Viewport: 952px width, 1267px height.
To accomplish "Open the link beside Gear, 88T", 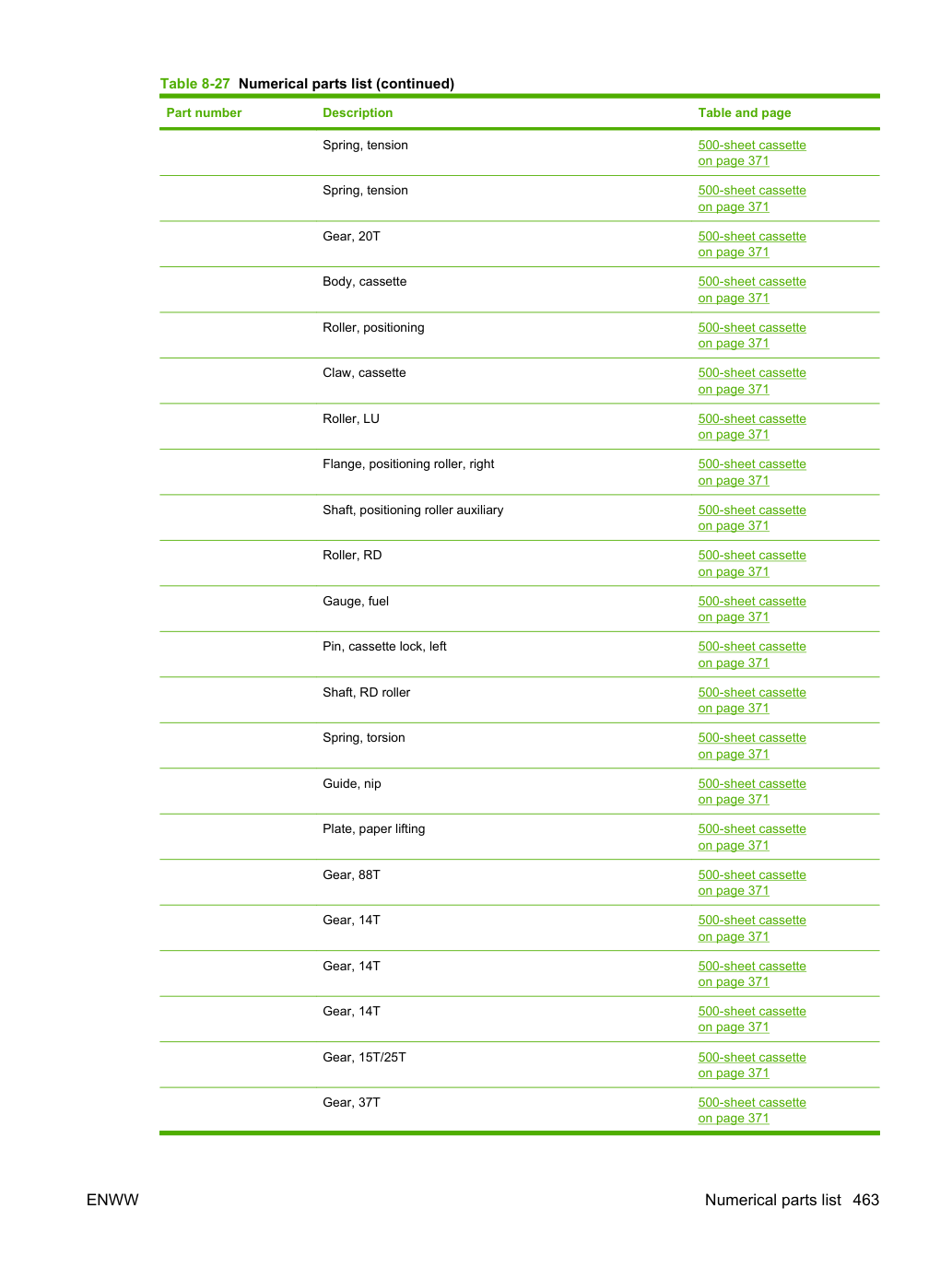I will click(752, 883).
